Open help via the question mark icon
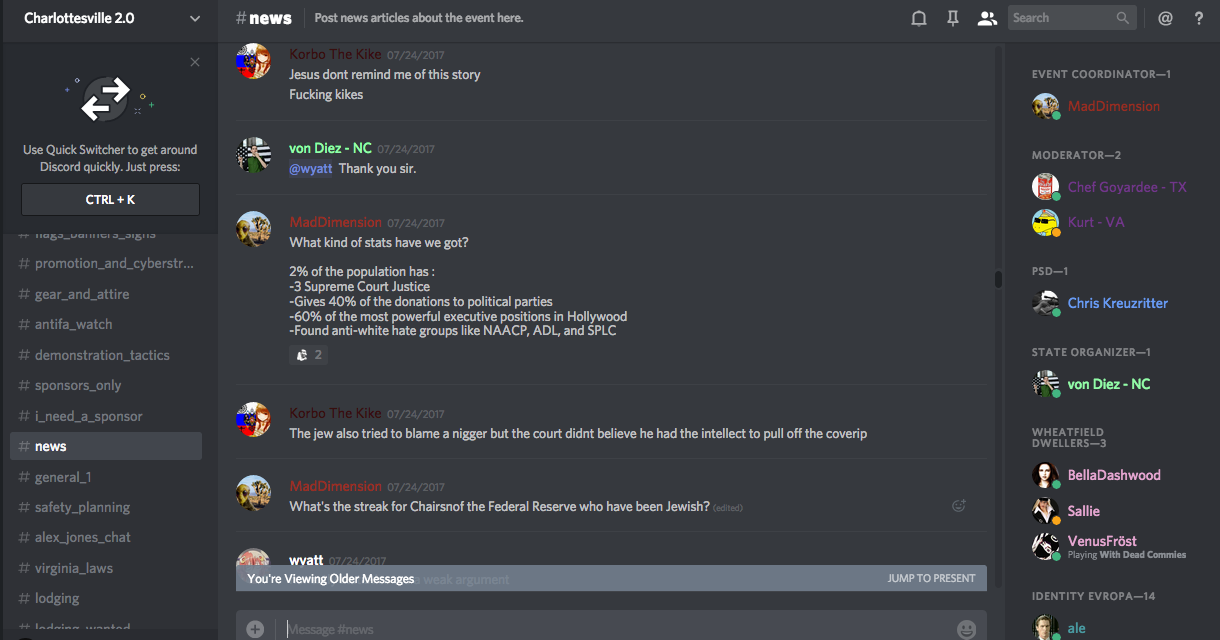 tap(1199, 18)
